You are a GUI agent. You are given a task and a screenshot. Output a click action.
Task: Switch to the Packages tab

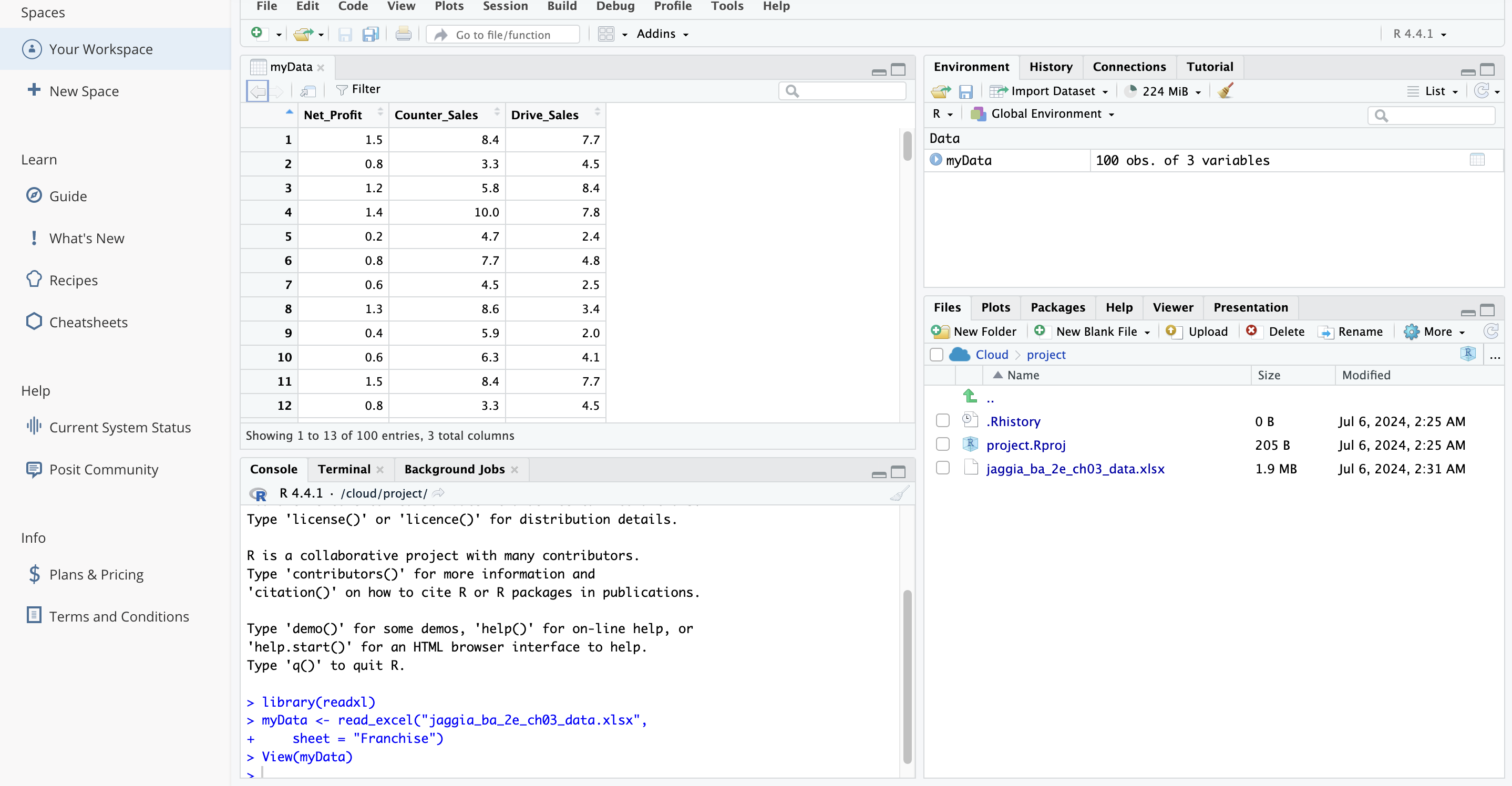1058,307
